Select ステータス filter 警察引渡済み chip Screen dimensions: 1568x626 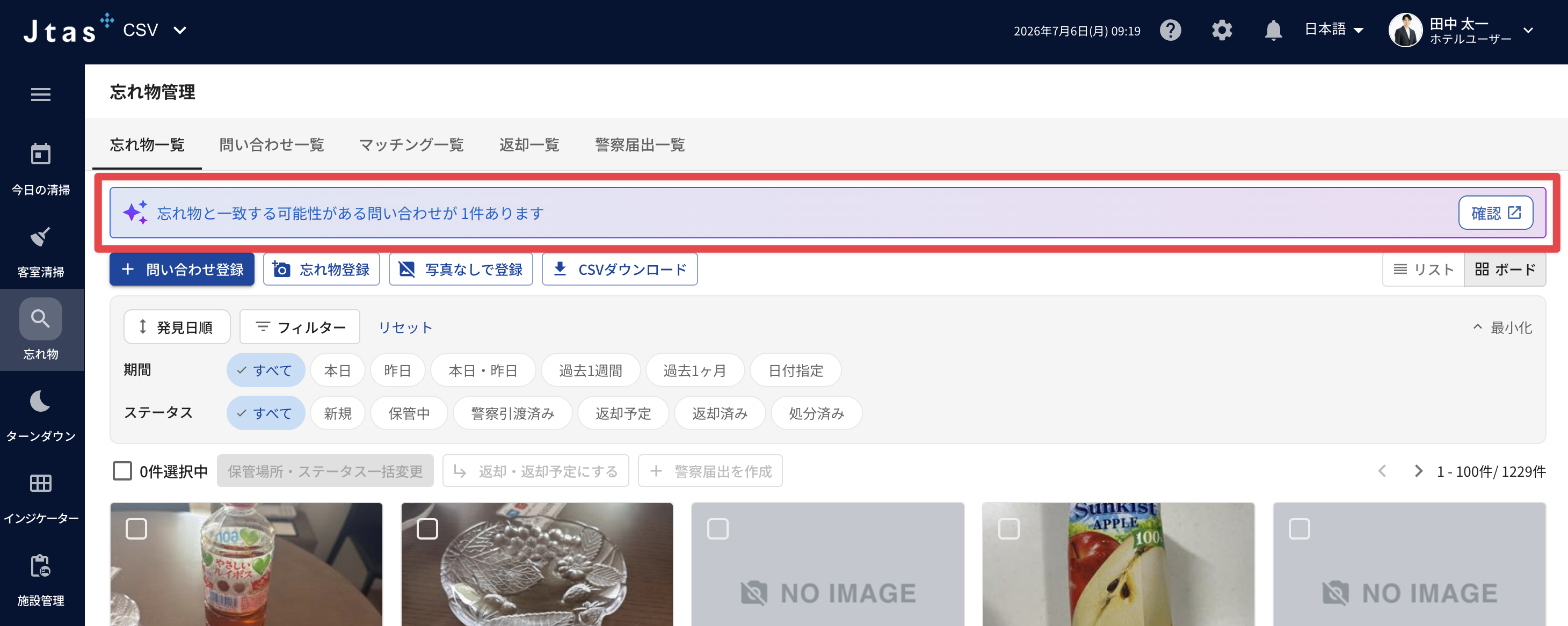click(x=512, y=413)
